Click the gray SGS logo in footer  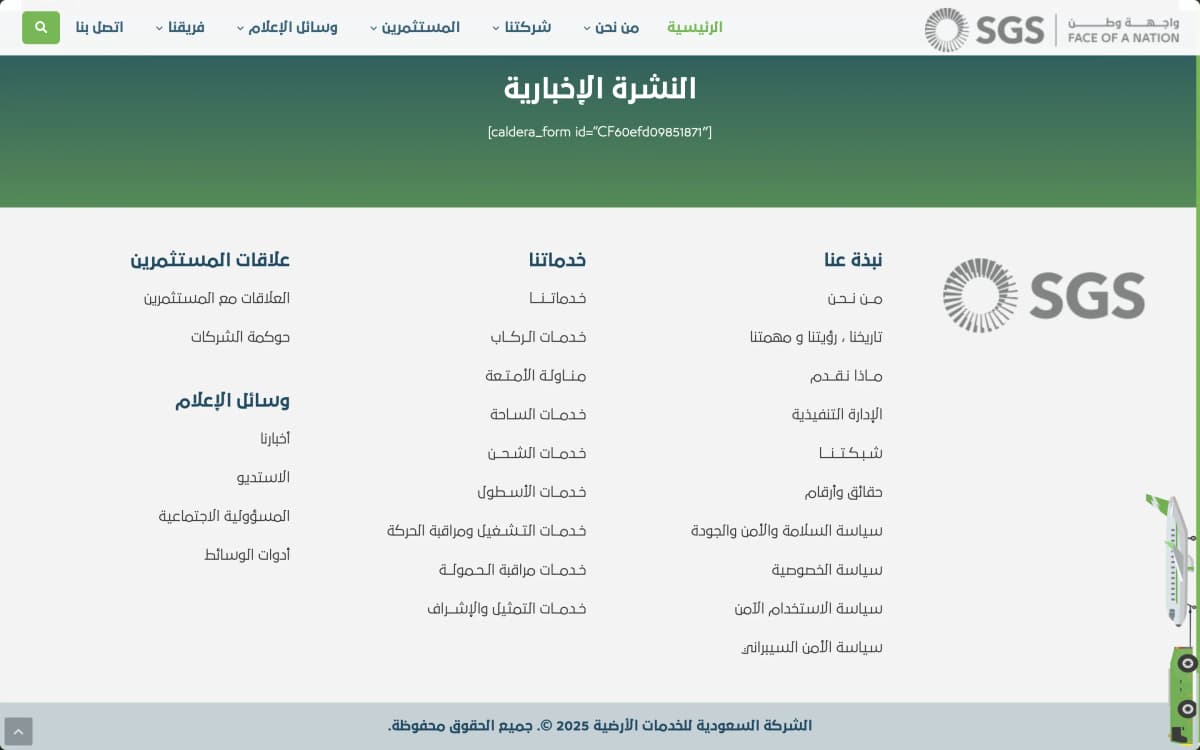coord(1043,296)
